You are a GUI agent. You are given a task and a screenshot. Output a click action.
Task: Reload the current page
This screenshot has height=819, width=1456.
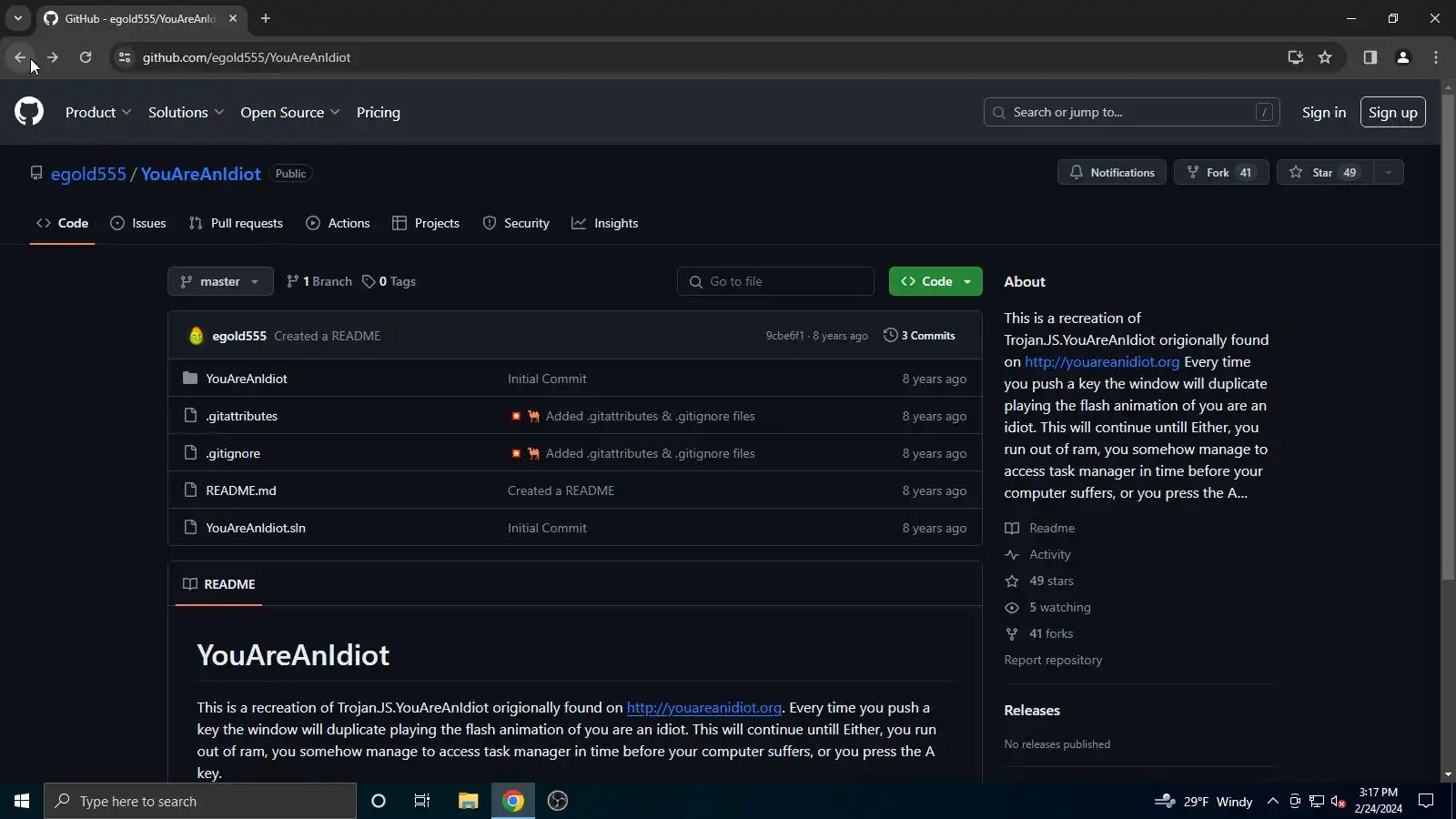[x=86, y=57]
